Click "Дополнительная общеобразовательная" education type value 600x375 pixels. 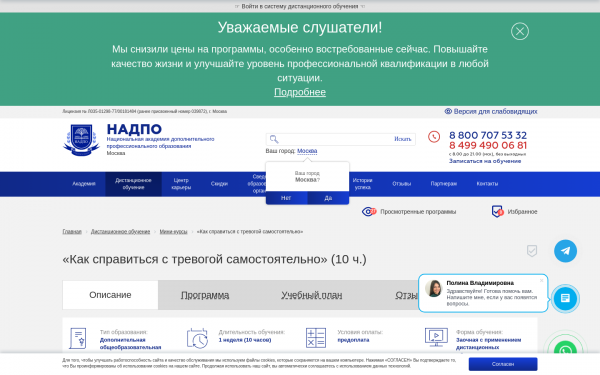tap(130, 344)
